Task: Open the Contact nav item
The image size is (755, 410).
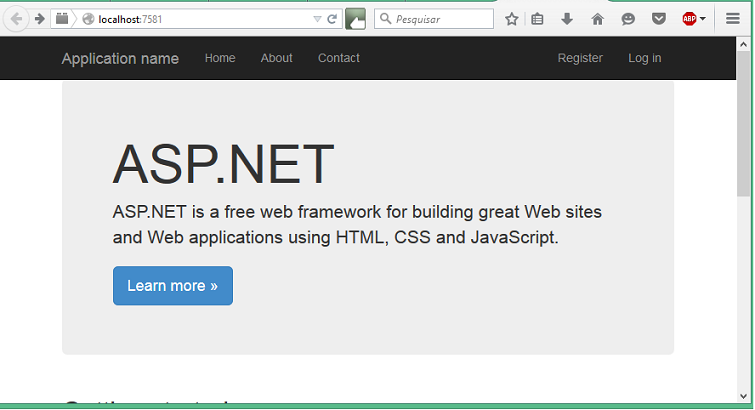Action: (338, 58)
